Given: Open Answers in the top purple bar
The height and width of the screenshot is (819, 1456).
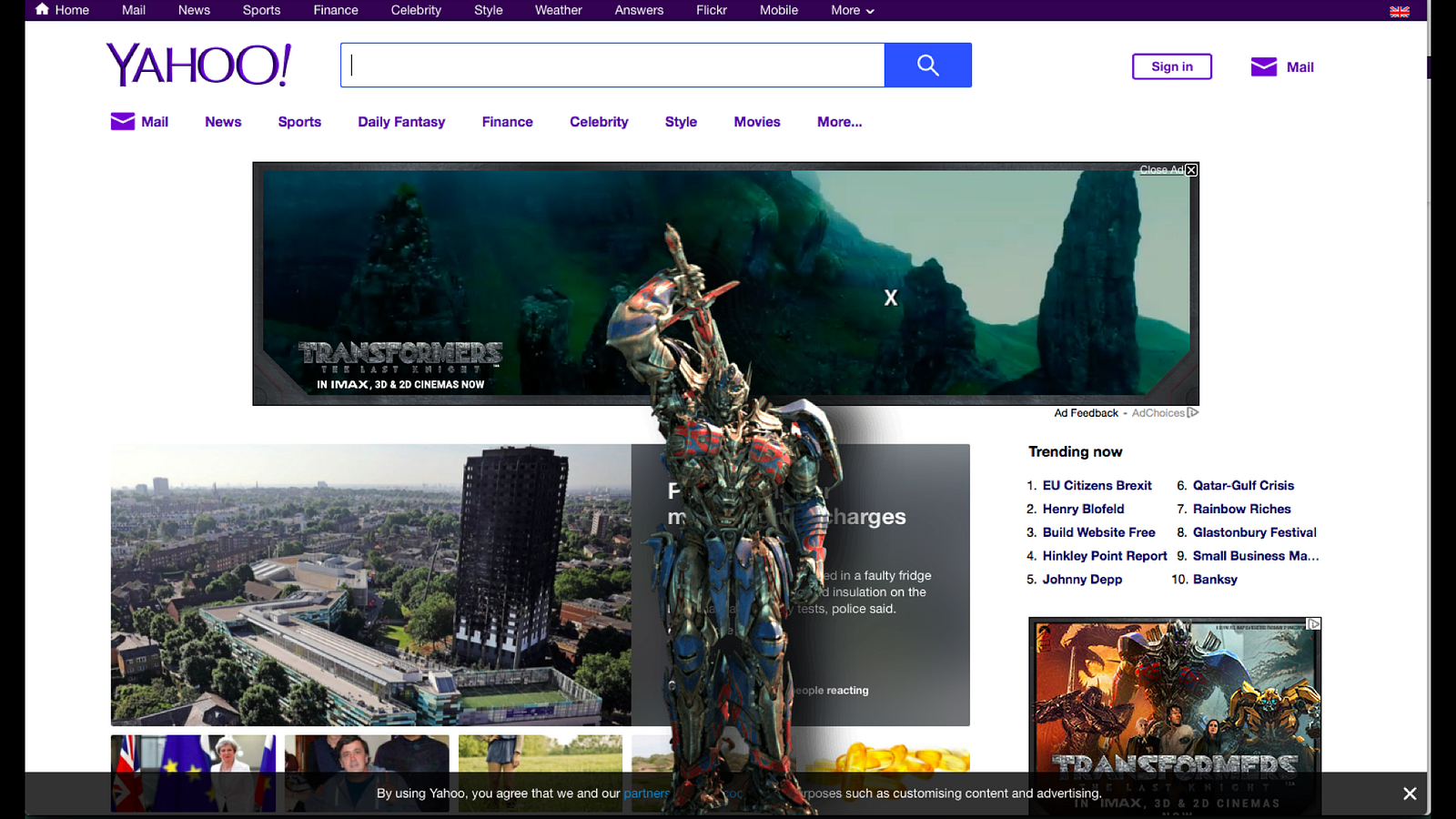Looking at the screenshot, I should pos(639,10).
